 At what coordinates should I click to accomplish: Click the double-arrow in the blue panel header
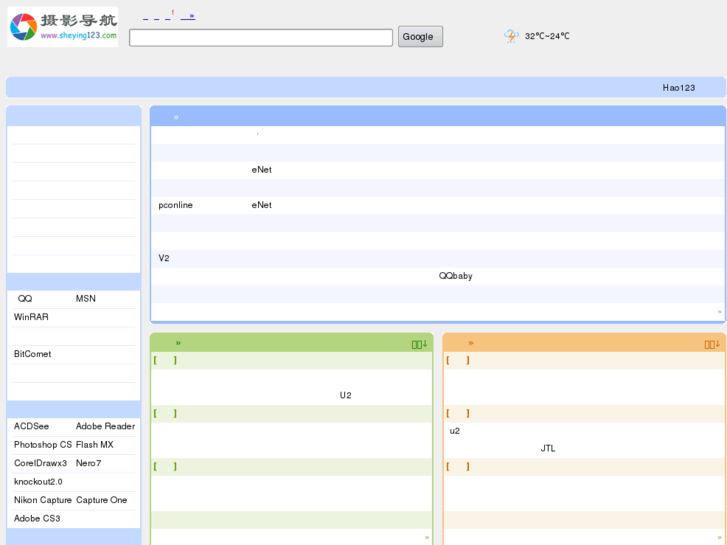point(176,117)
